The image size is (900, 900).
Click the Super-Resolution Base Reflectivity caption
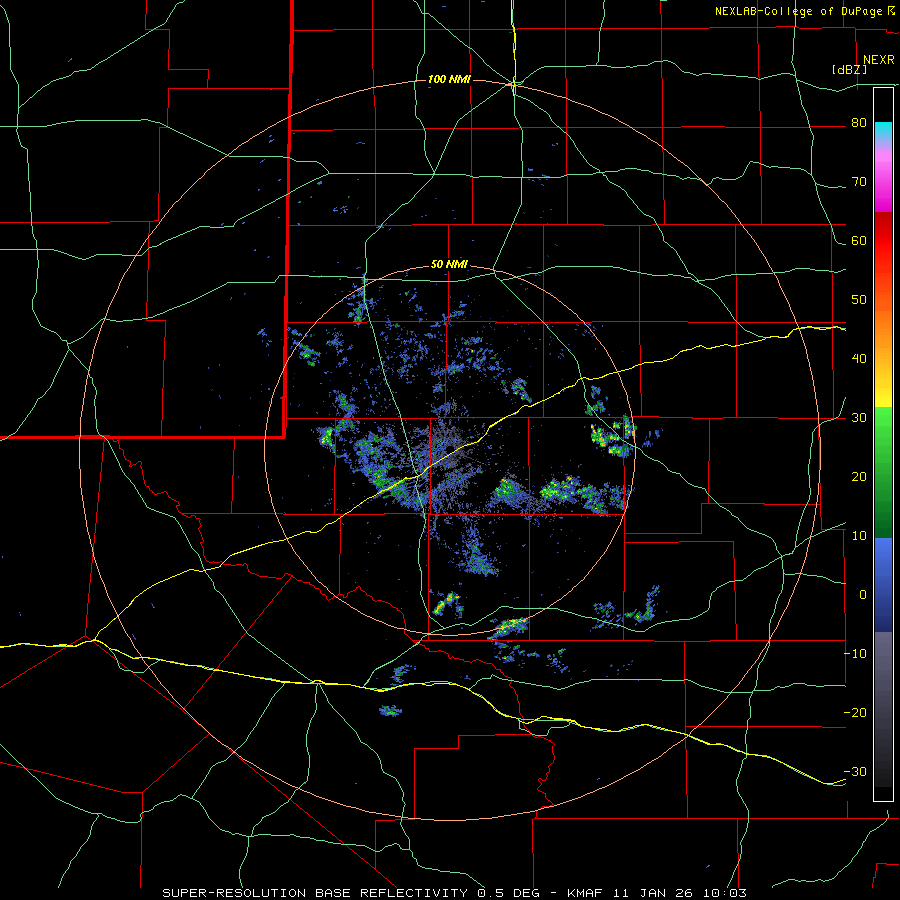455,893
